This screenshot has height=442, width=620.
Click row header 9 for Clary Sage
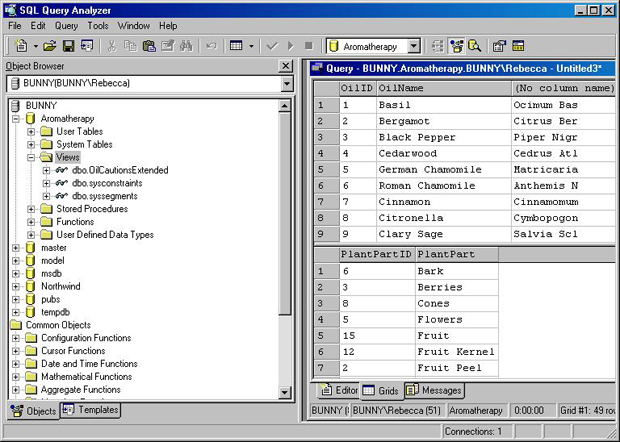(326, 234)
